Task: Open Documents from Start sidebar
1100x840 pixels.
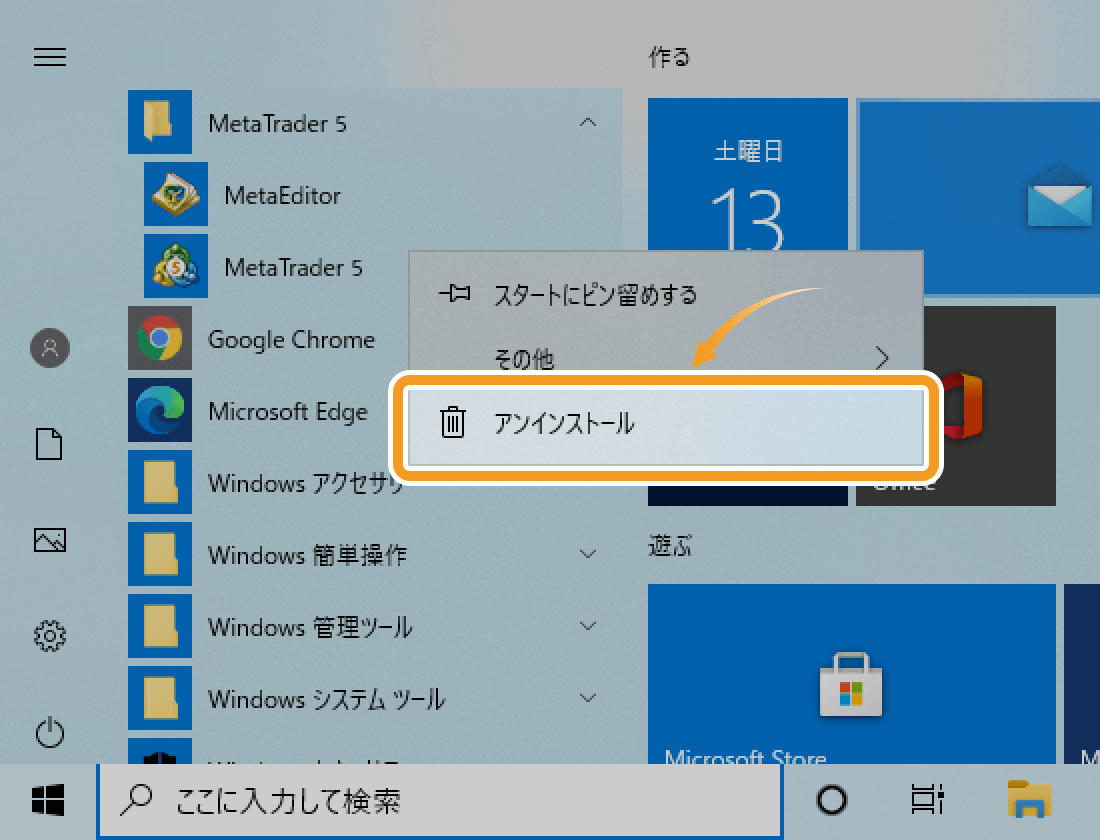Action: coord(50,444)
